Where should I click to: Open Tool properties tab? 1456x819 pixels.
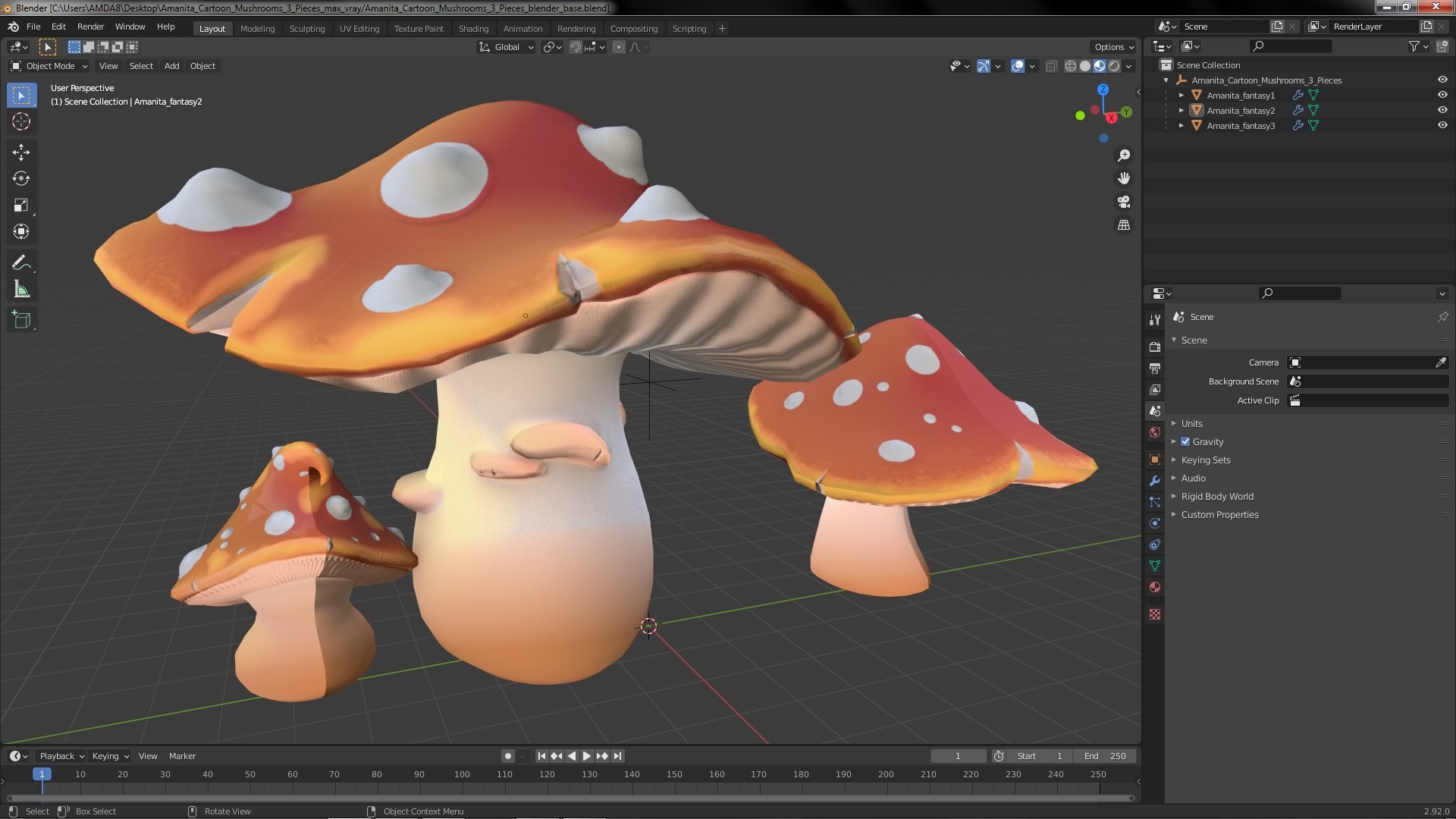pyautogui.click(x=1155, y=321)
